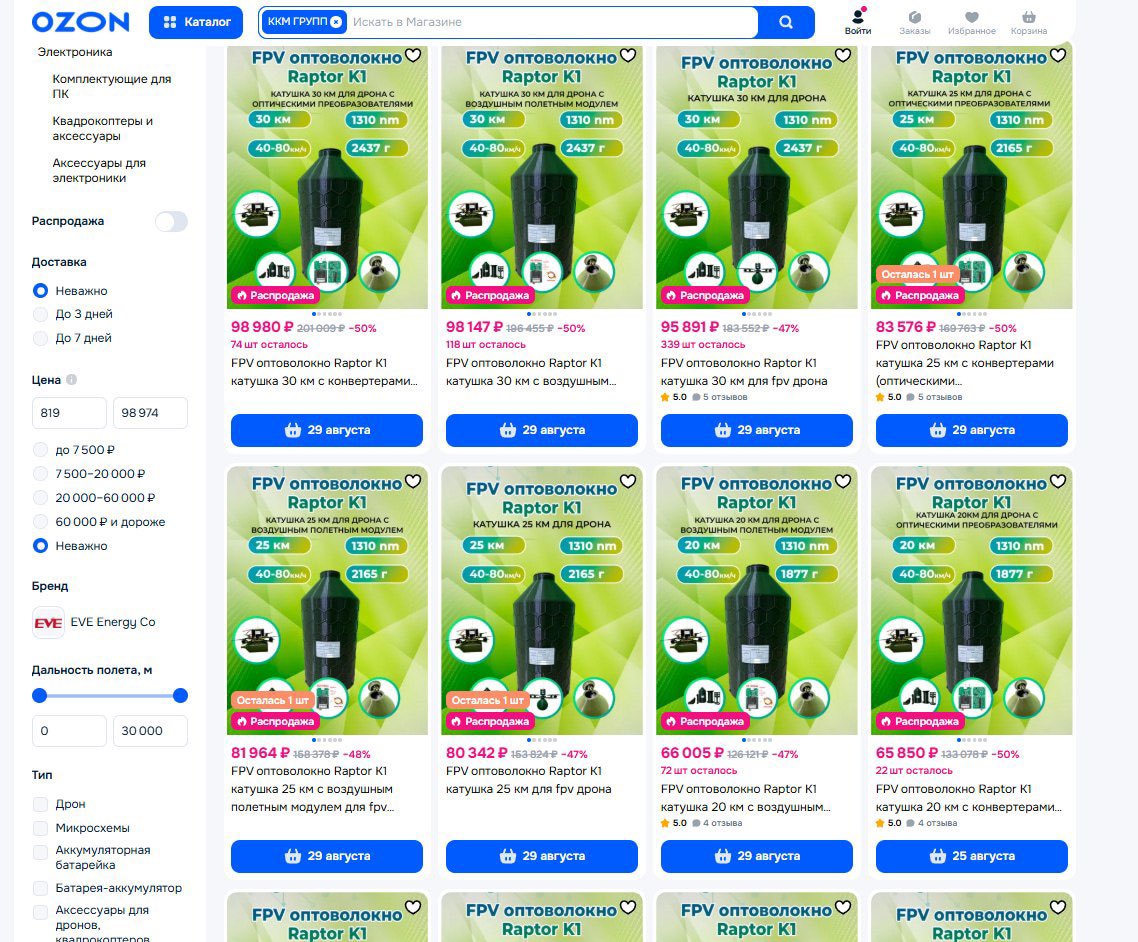
Task: Check the Батарея-аккумулятор checkbox
Action: pyautogui.click(x=41, y=888)
